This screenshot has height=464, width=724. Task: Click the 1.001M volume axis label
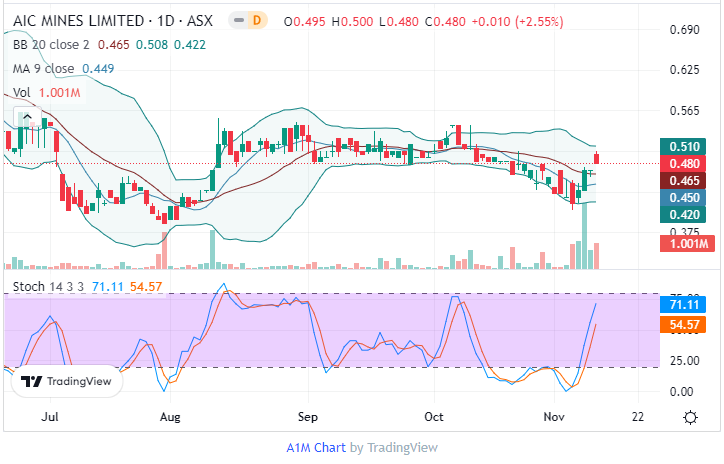tap(683, 244)
